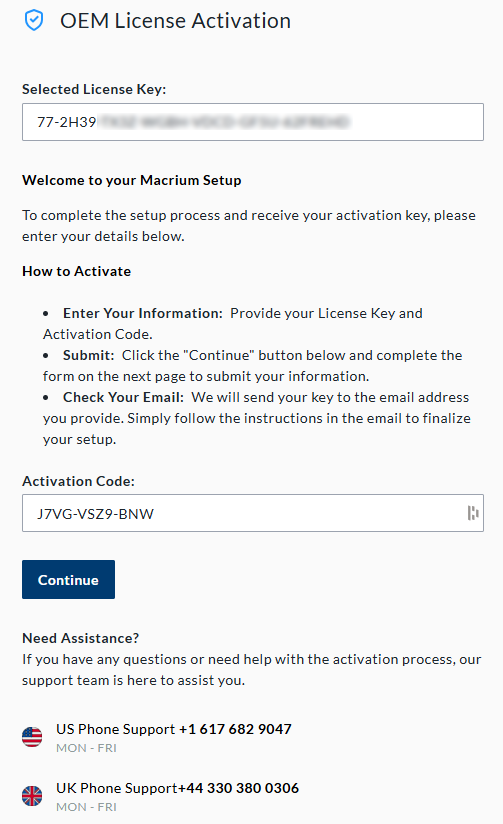Image resolution: width=503 pixels, height=824 pixels.
Task: Call US support number +1 617 682 9047
Action: point(235,729)
